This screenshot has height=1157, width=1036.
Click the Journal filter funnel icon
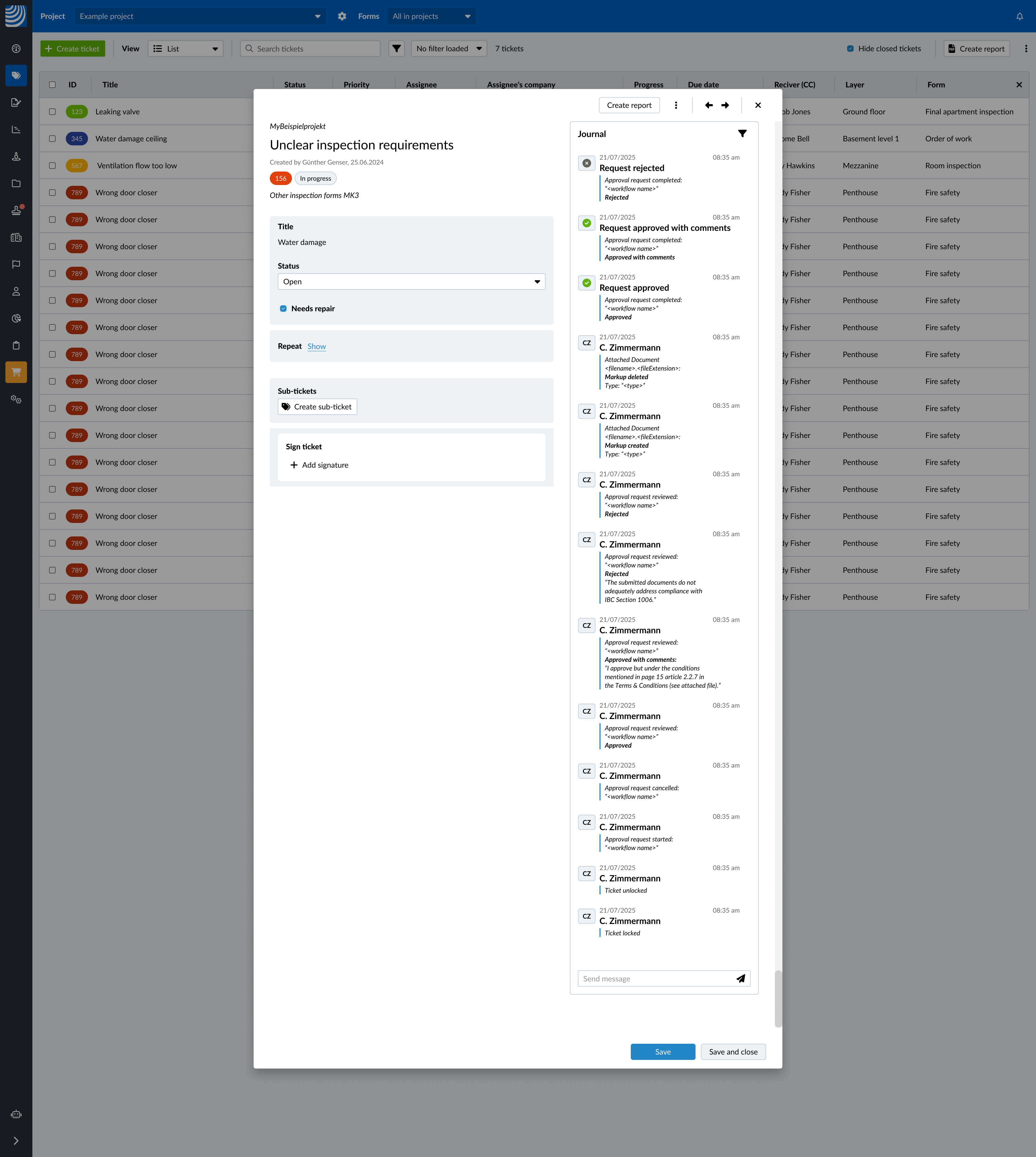[742, 134]
